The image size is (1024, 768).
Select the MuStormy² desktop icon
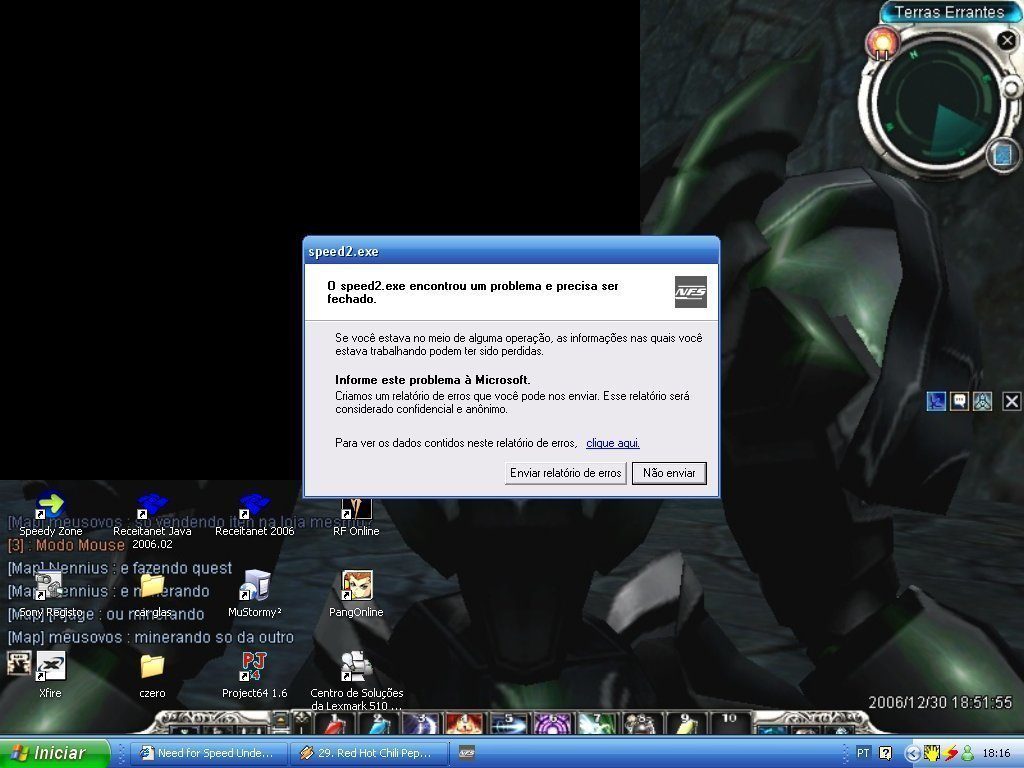[x=255, y=594]
